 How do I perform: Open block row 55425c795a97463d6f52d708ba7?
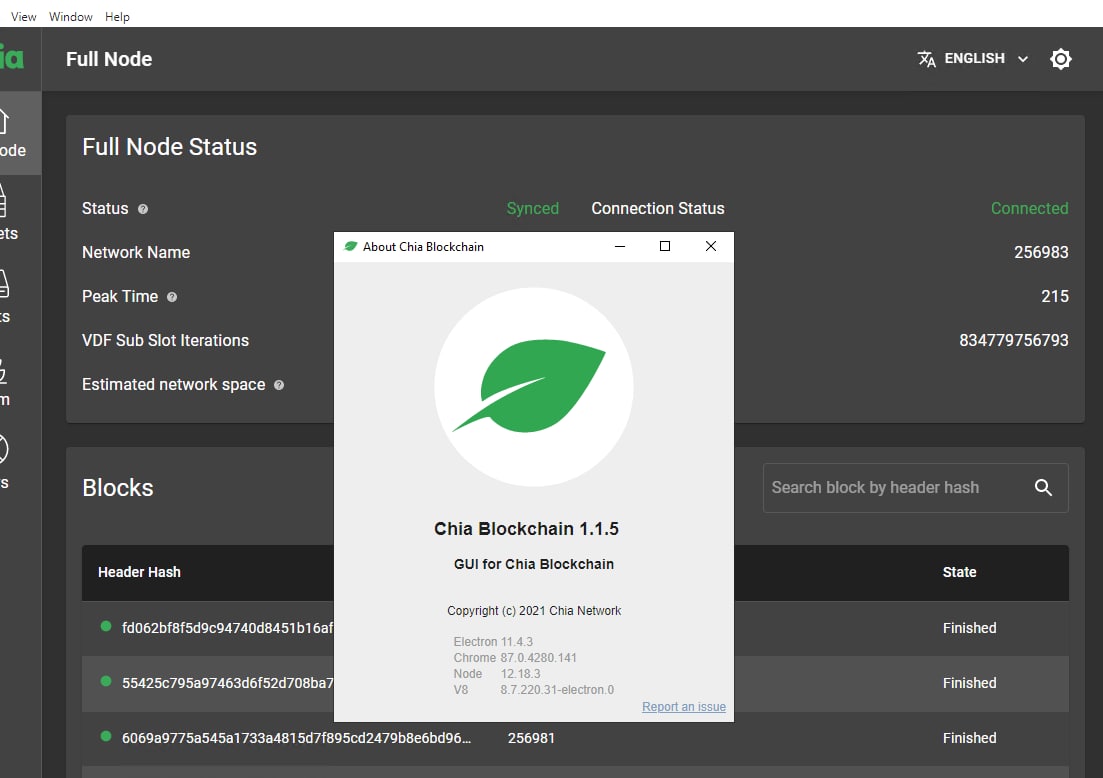[x=575, y=683]
